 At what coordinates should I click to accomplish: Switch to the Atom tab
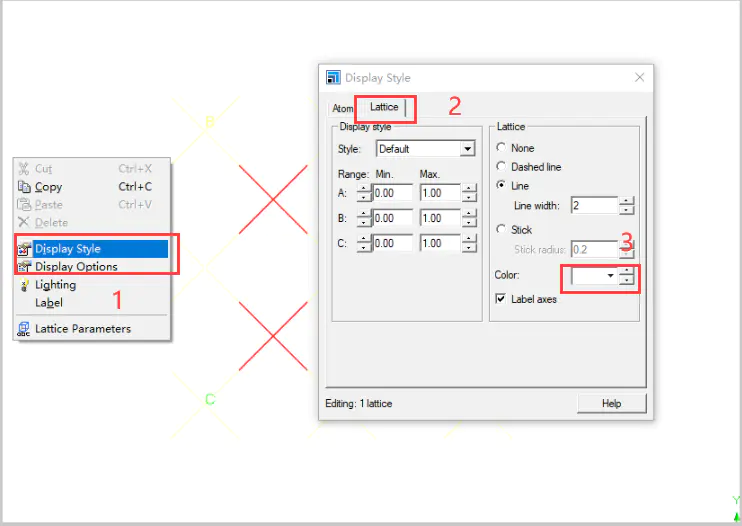[x=342, y=108]
